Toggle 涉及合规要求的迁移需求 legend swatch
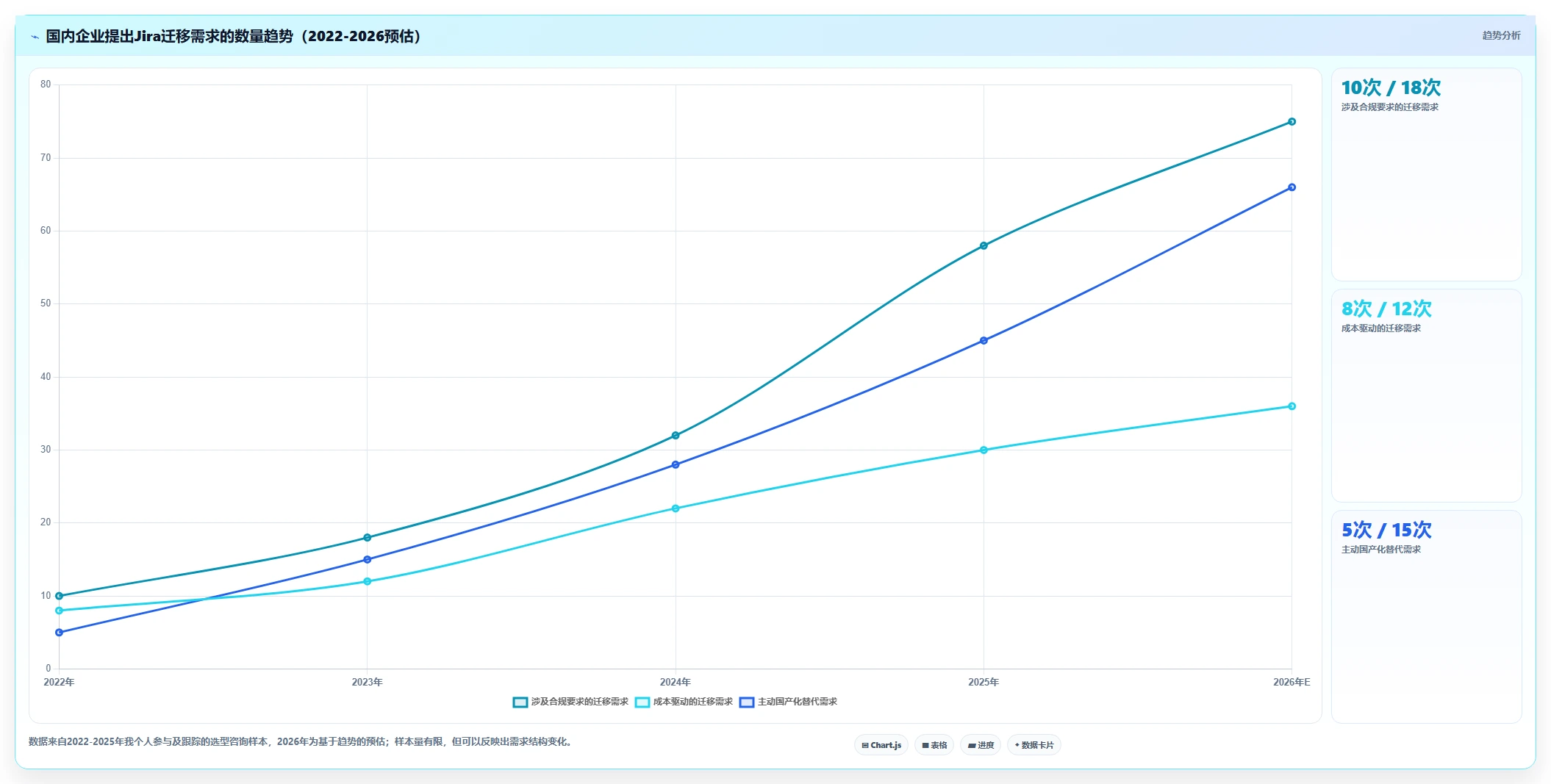This screenshot has width=1551, height=784. point(520,702)
